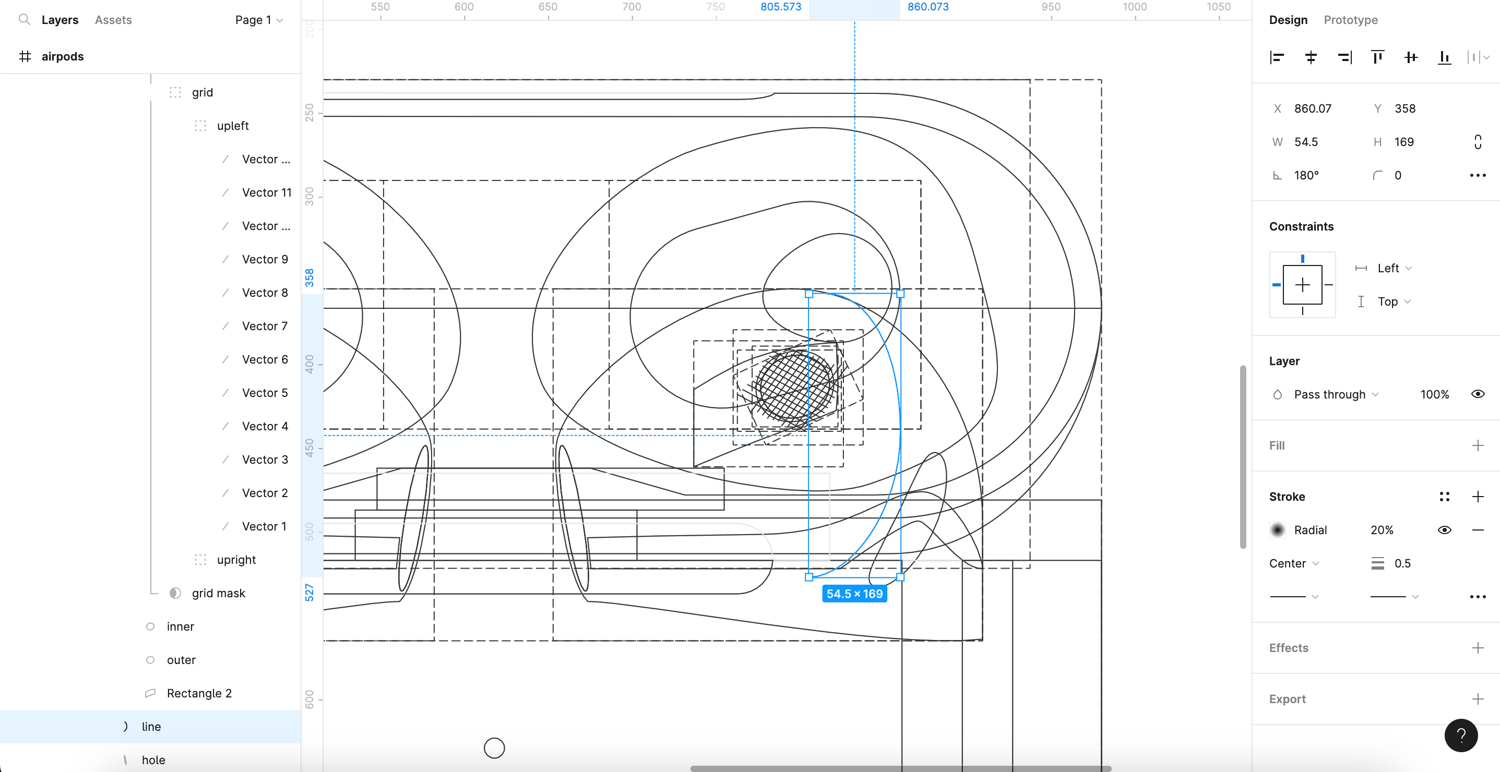Click the grid mask layer icon
This screenshot has width=1500, height=772.
[x=176, y=593]
